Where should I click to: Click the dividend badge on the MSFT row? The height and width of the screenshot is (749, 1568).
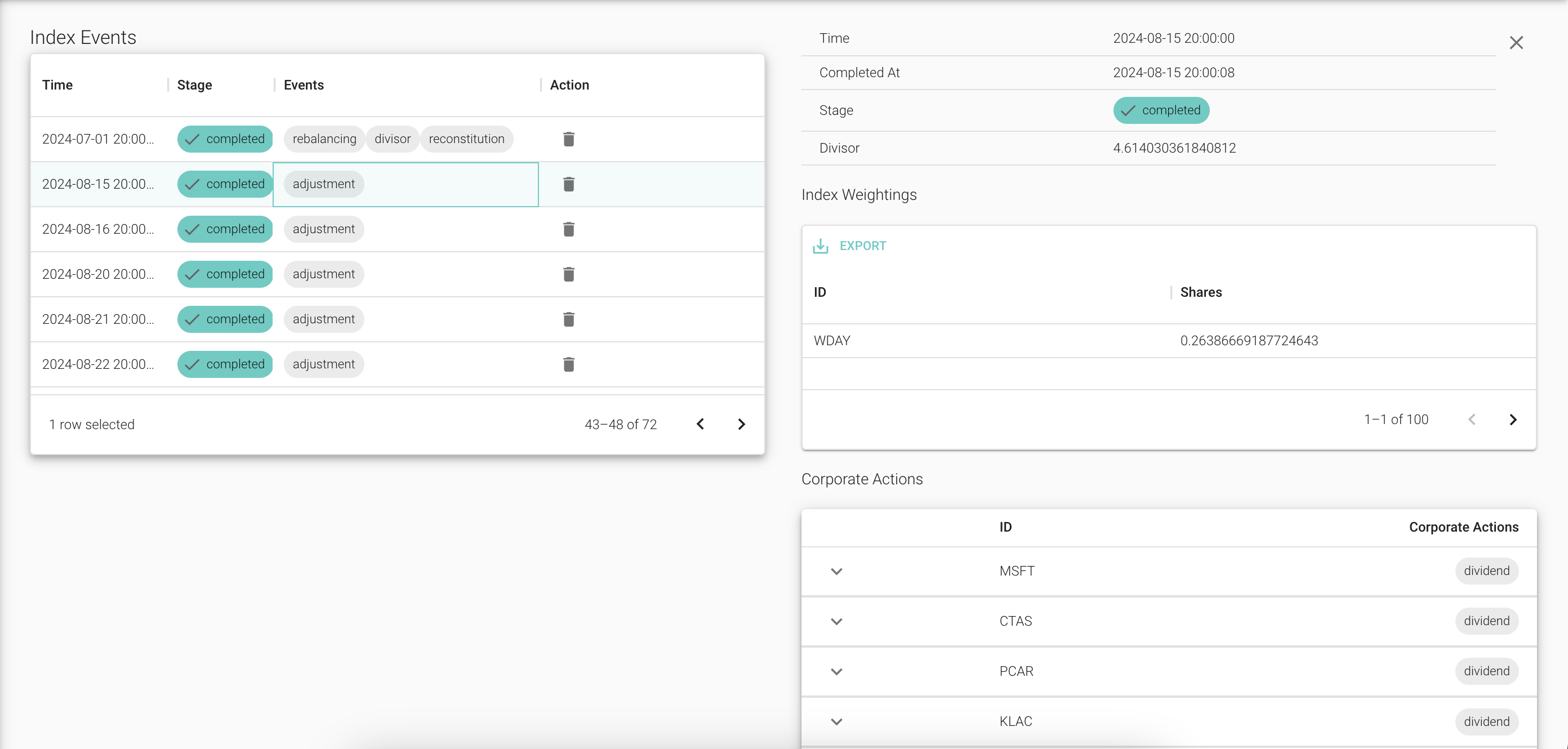coord(1486,570)
